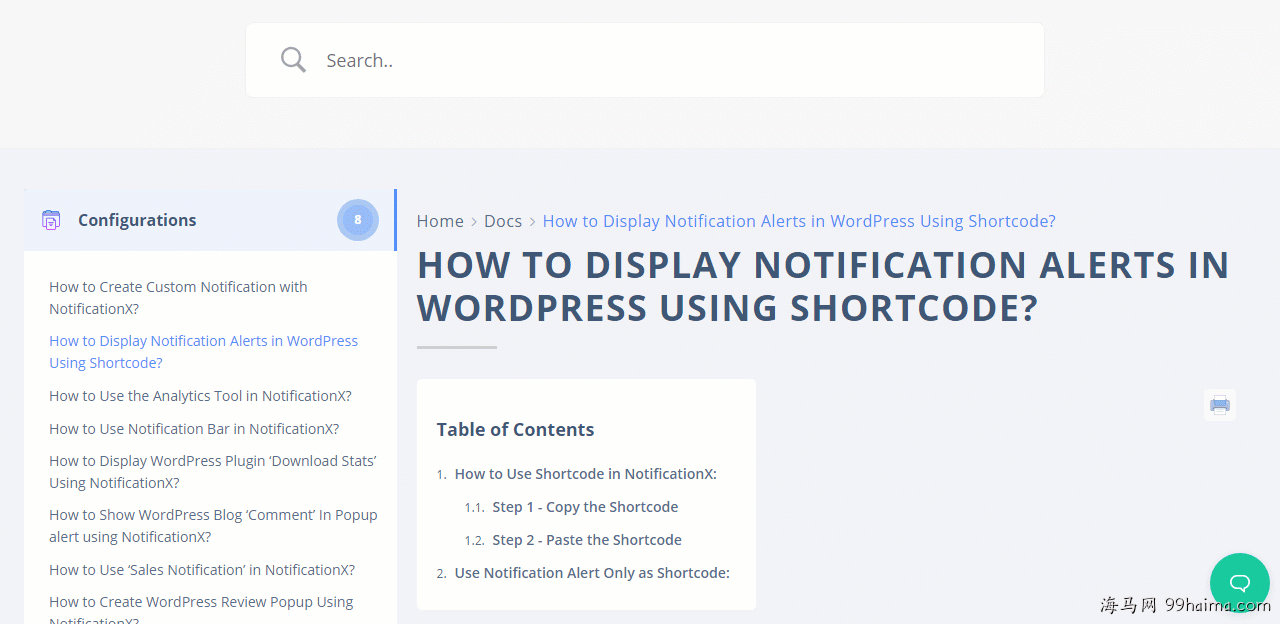Open 'Create WordPress Review Popup' doc
The height and width of the screenshot is (624, 1280).
(201, 609)
